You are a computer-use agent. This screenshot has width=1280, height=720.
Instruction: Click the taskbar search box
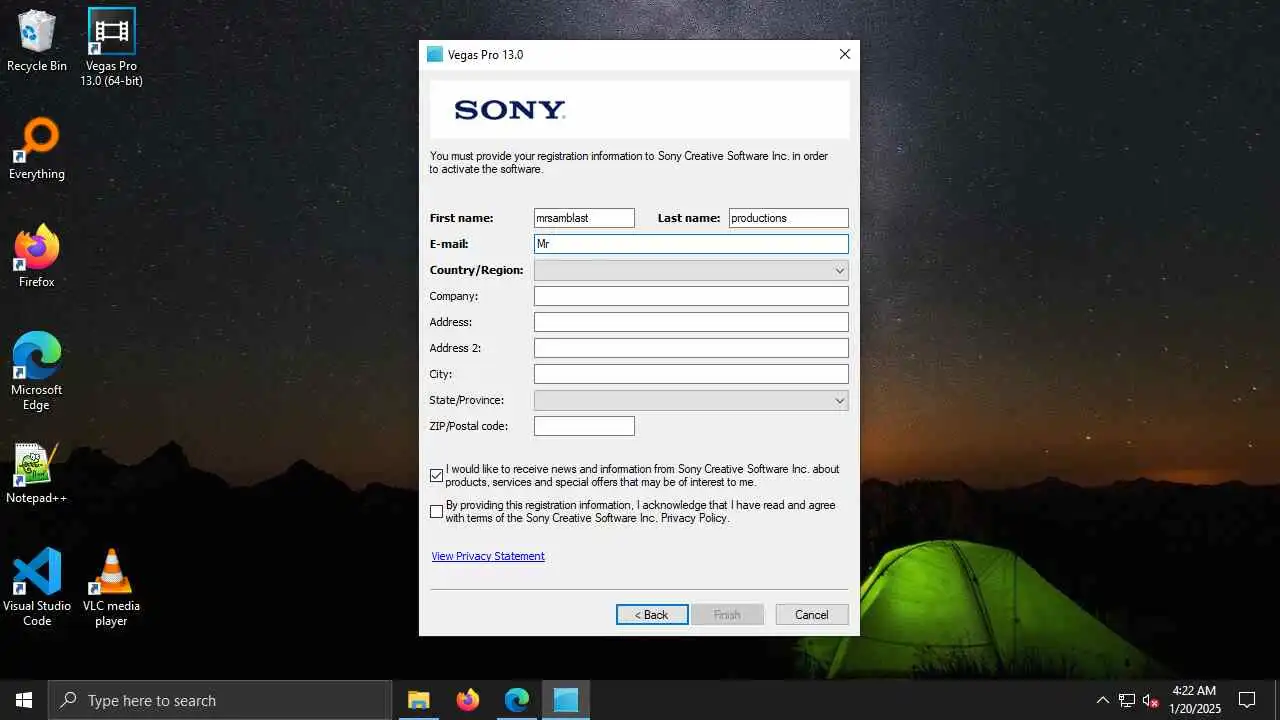pyautogui.click(x=220, y=700)
